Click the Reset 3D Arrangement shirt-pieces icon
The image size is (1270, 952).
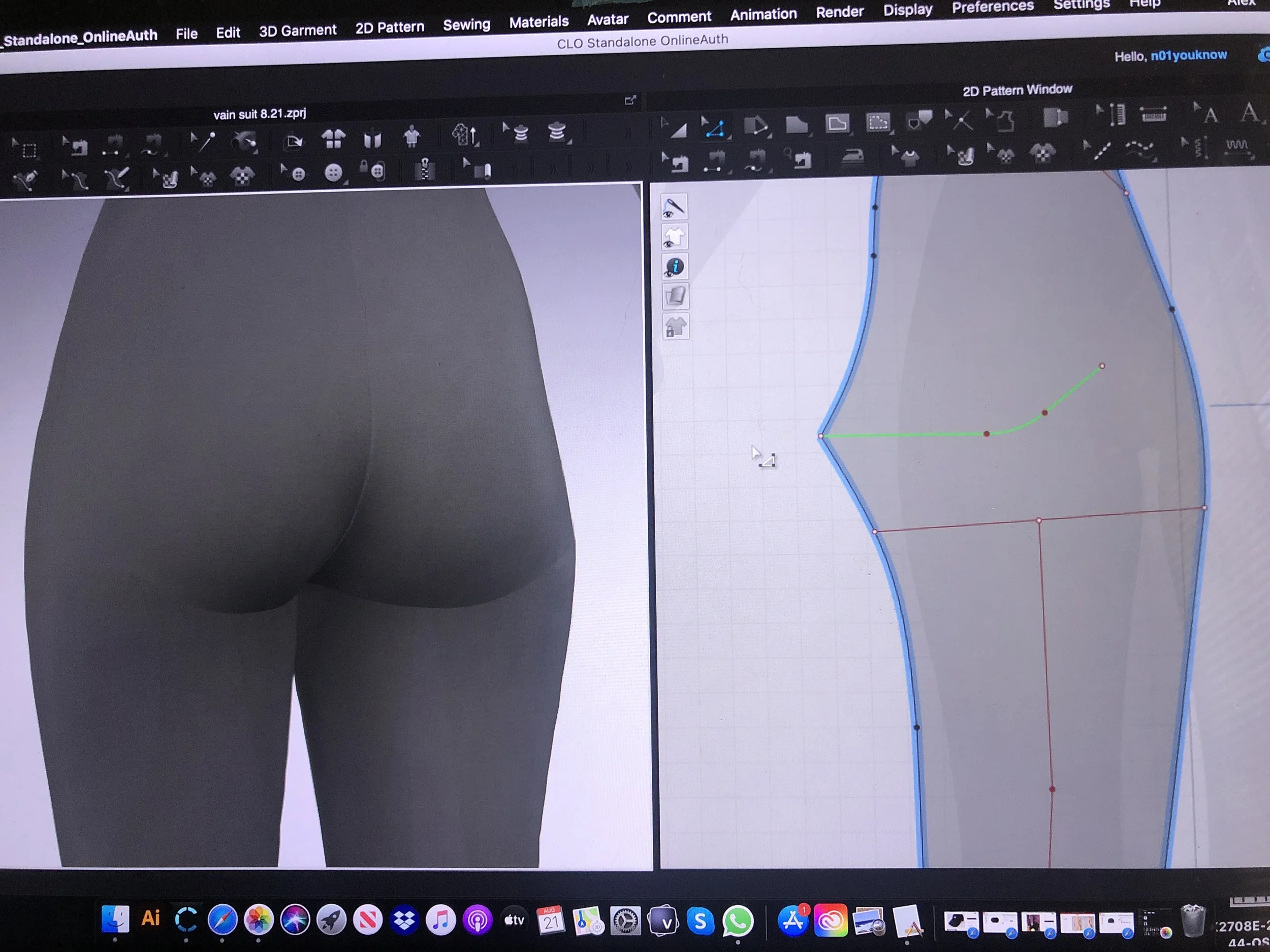pos(333,140)
